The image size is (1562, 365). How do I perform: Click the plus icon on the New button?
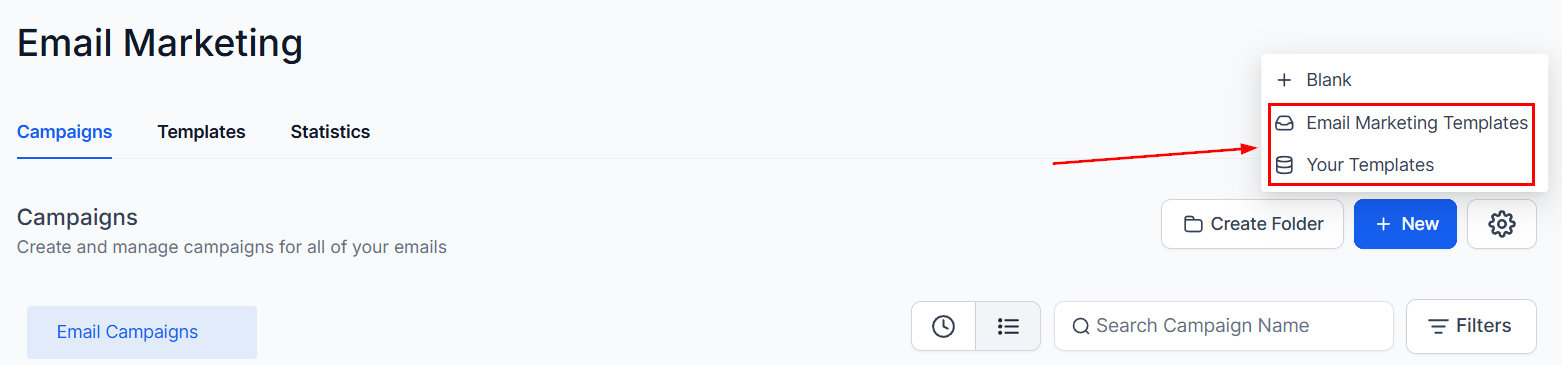point(1384,224)
